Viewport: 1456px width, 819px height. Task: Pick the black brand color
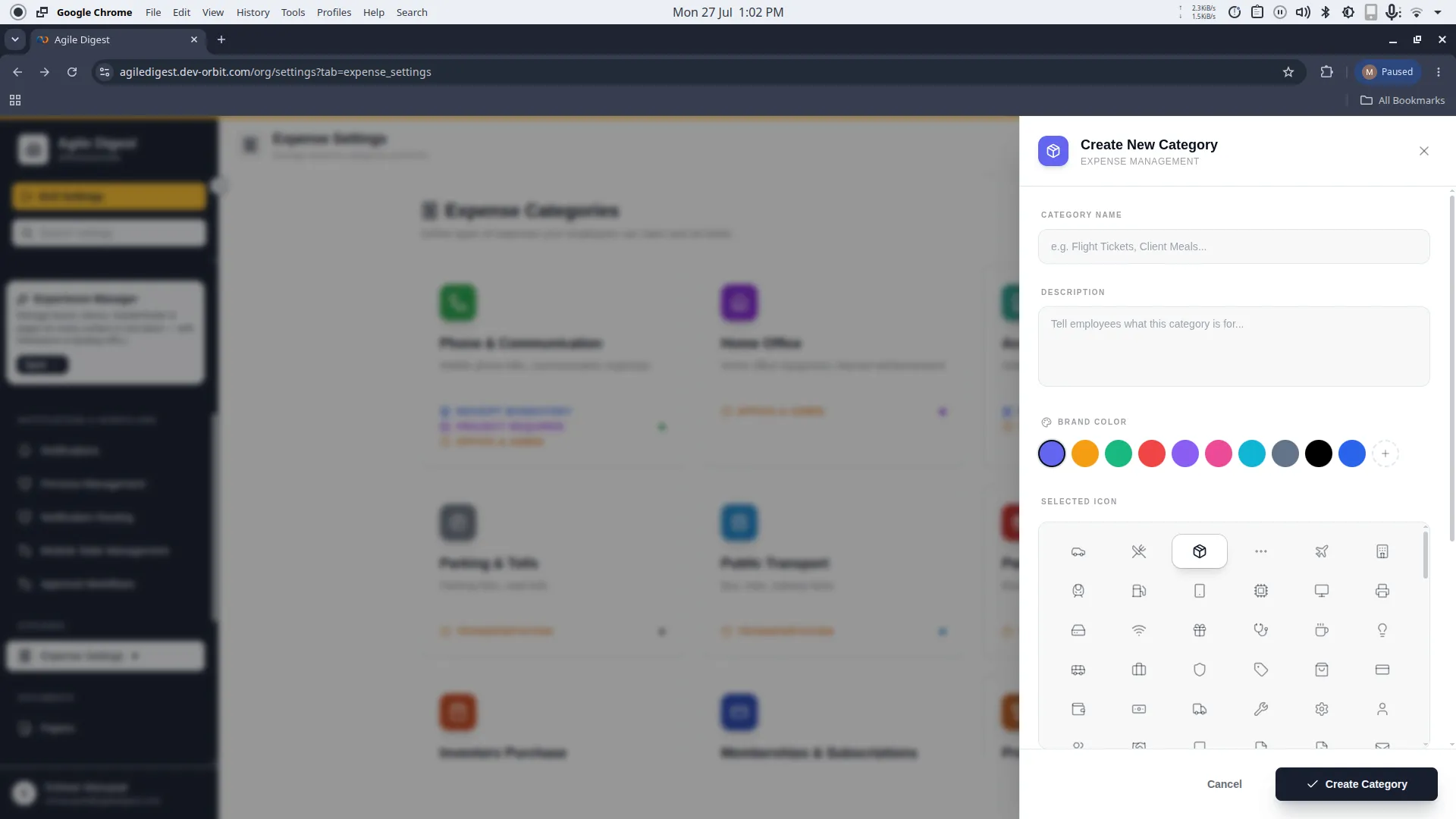[x=1318, y=453]
